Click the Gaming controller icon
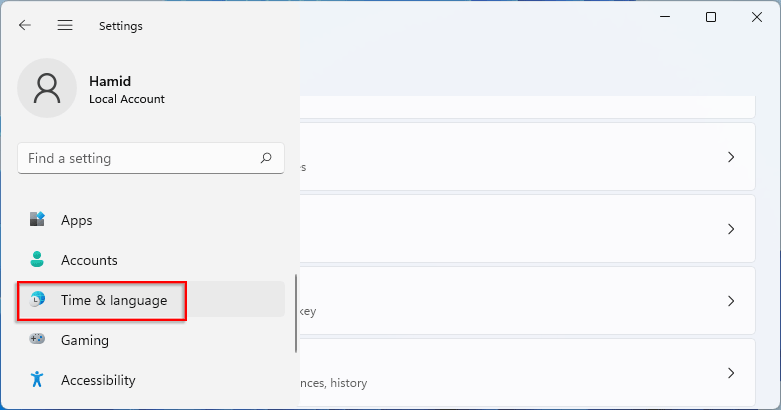Viewport: 781px width, 410px height. (x=38, y=340)
